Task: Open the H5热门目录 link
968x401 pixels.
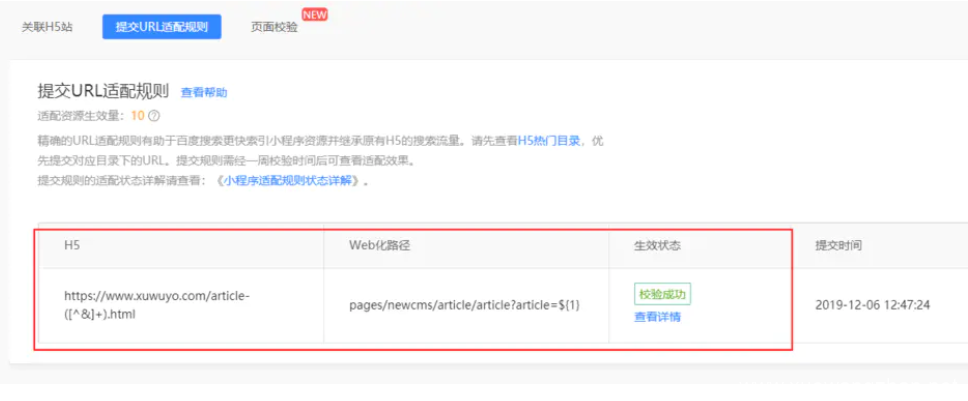Action: pos(549,141)
